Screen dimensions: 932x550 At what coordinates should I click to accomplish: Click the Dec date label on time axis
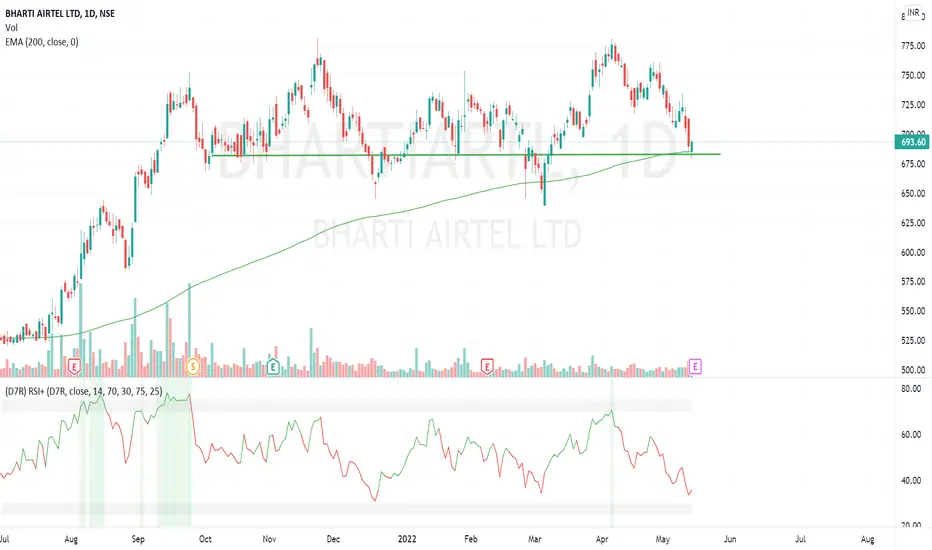333,539
